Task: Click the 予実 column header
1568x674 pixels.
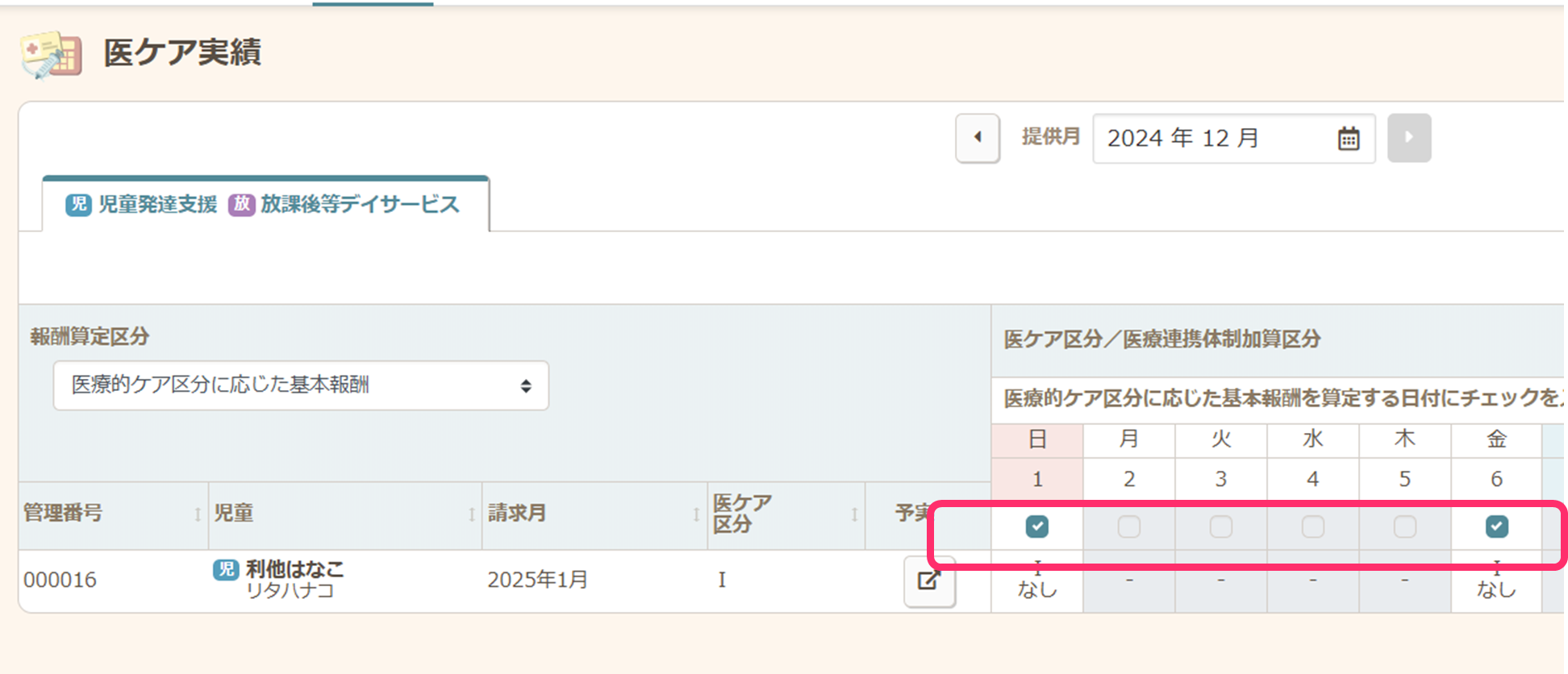Action: (913, 513)
